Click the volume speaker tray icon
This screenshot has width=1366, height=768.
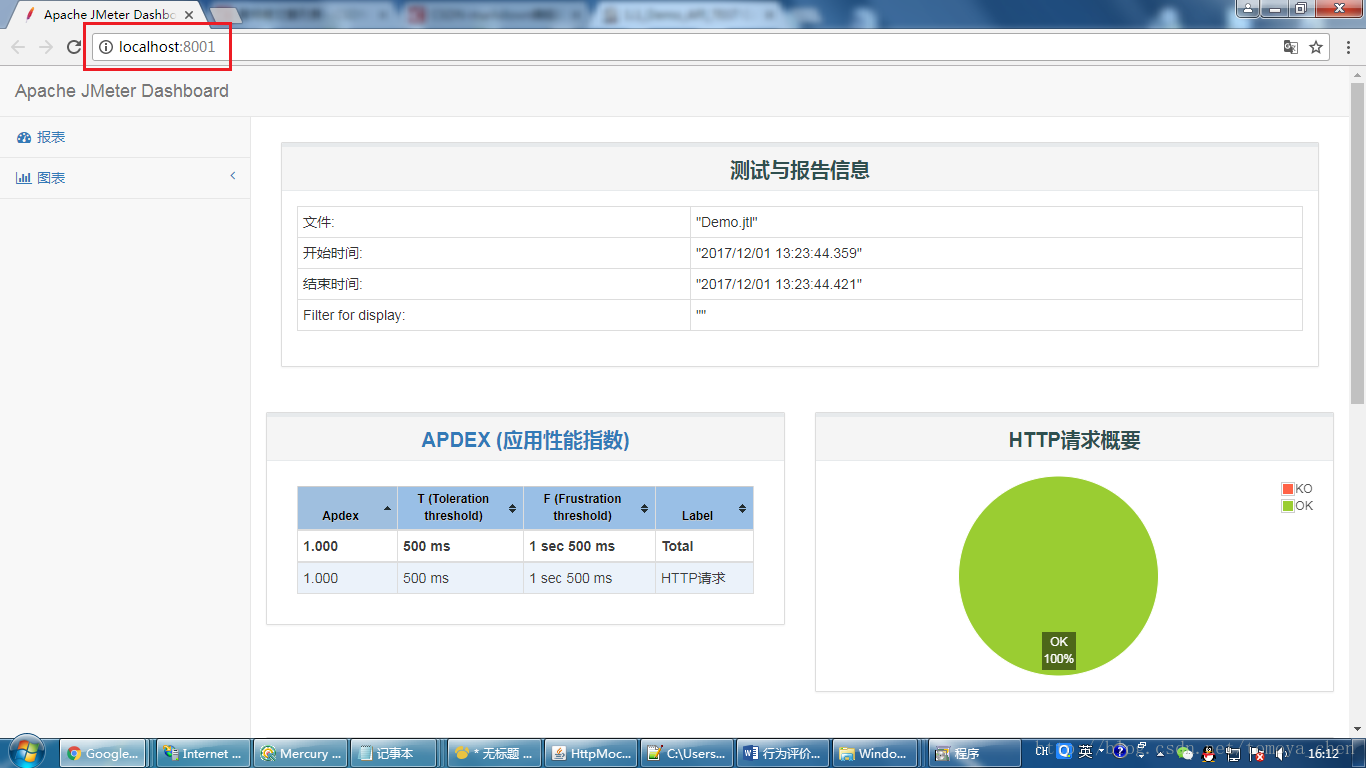[1282, 753]
